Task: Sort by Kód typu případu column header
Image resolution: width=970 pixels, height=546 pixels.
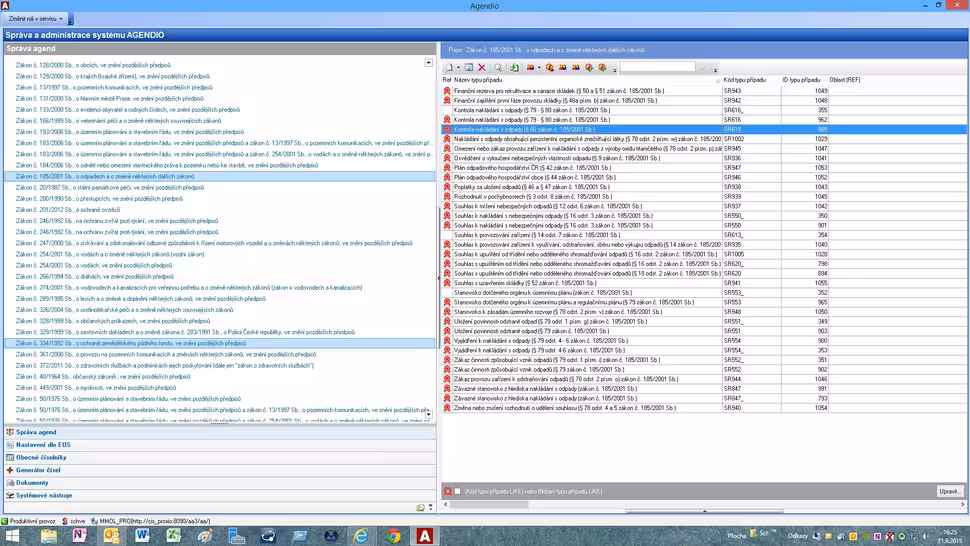Action: coord(745,80)
